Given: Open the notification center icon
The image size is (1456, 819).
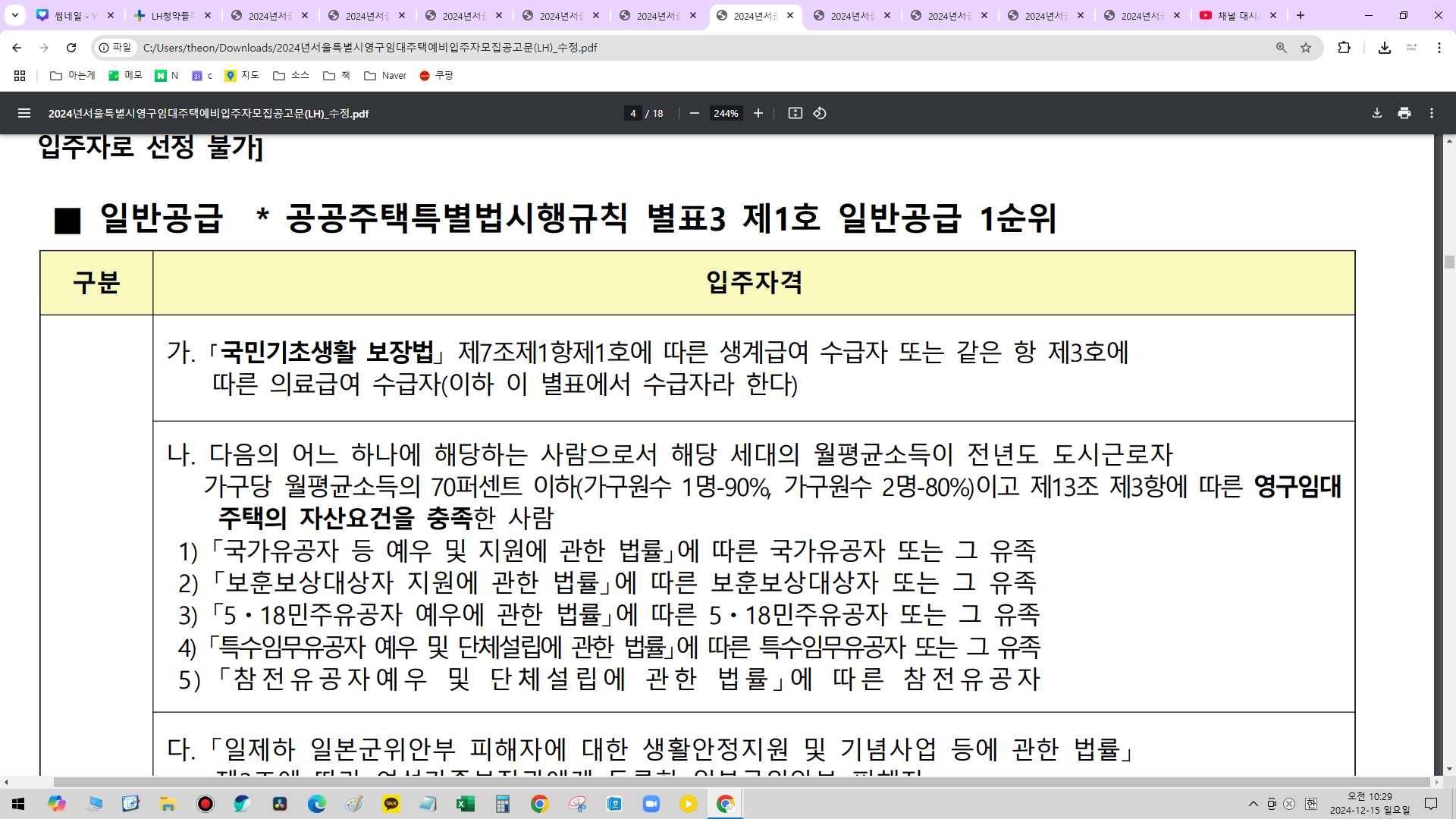Looking at the screenshot, I should click(1431, 804).
